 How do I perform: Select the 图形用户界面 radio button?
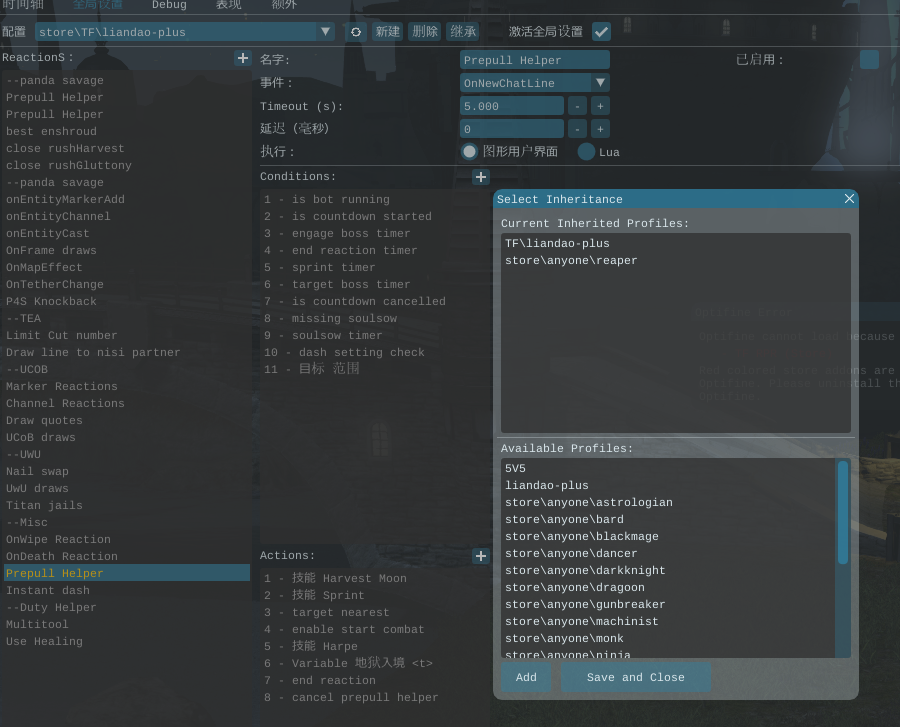(x=469, y=152)
